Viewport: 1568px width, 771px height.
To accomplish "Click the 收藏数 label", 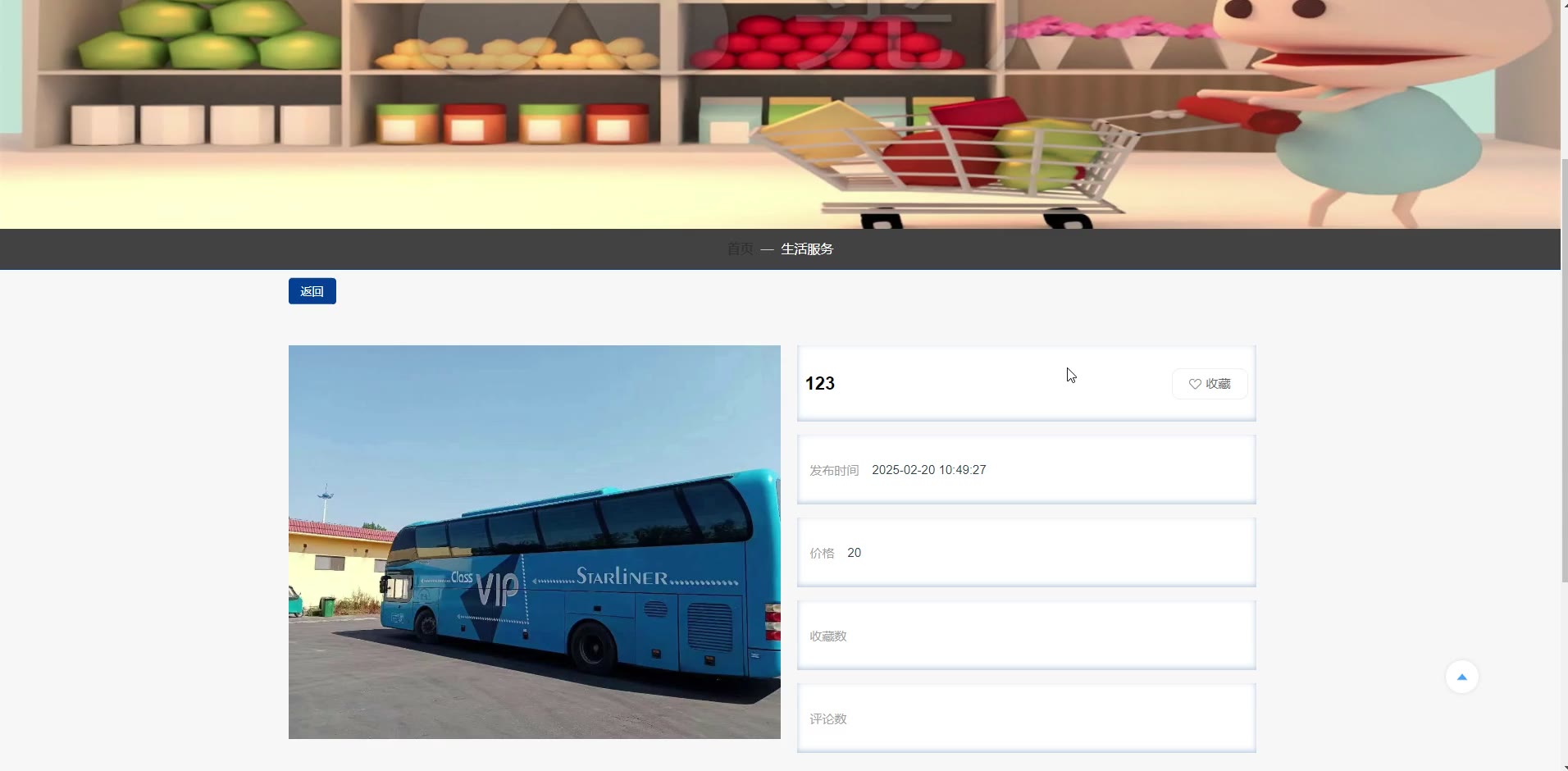I will [x=828, y=636].
